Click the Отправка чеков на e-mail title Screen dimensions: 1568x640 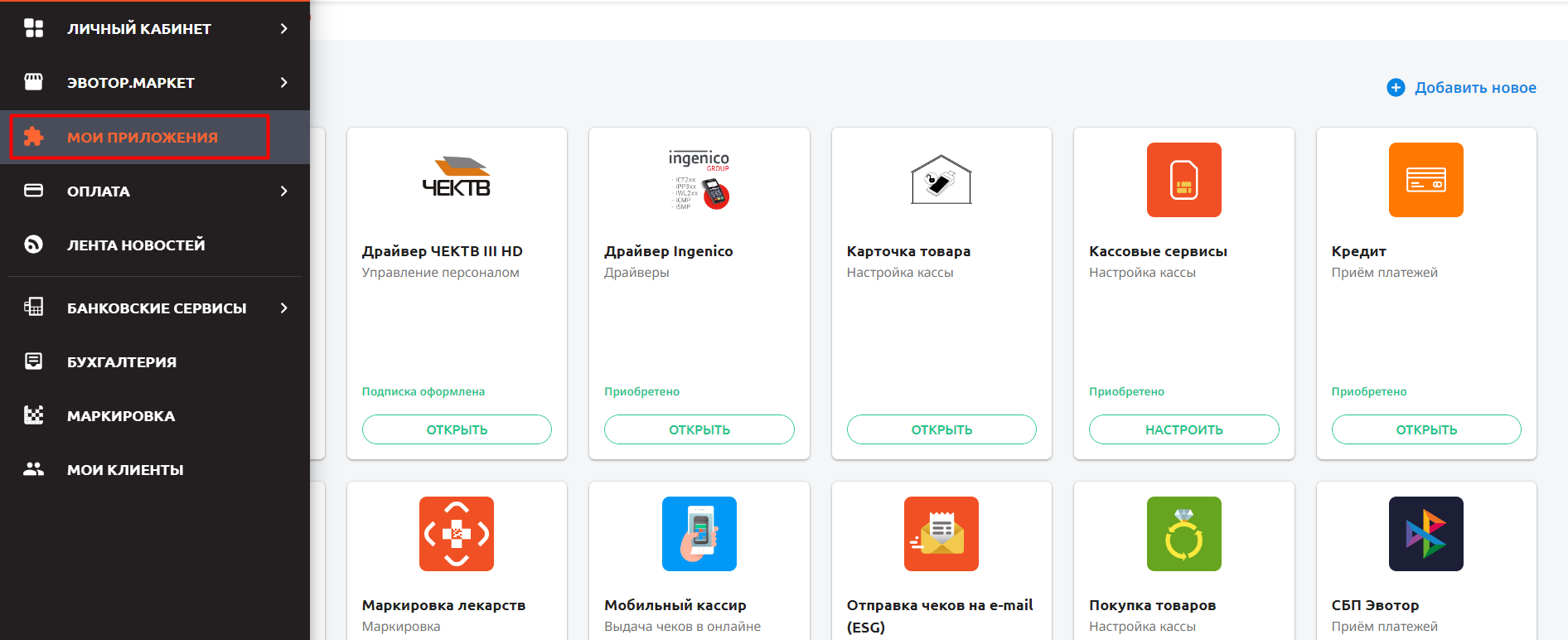click(x=940, y=615)
